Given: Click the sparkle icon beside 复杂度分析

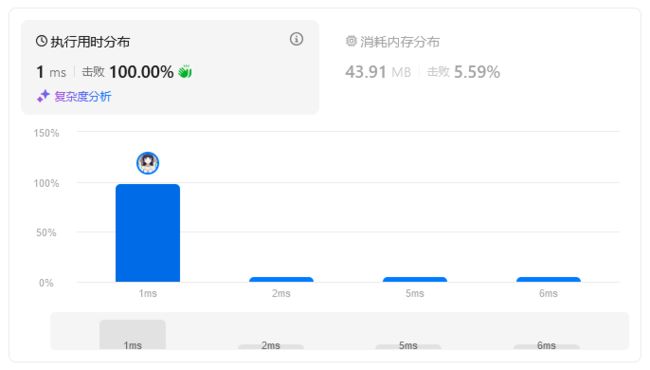Looking at the screenshot, I should [43, 96].
